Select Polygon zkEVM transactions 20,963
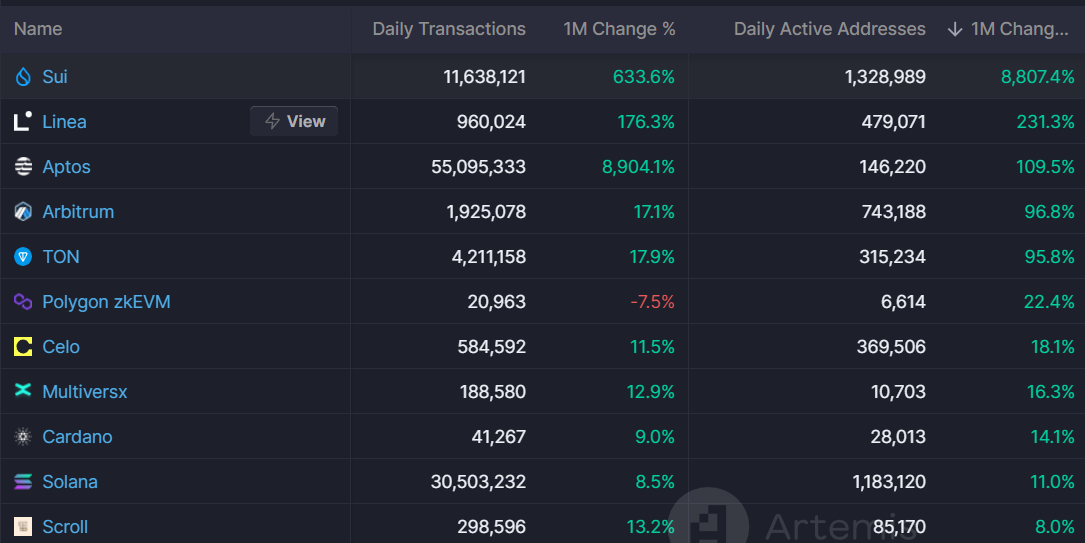 click(x=497, y=302)
